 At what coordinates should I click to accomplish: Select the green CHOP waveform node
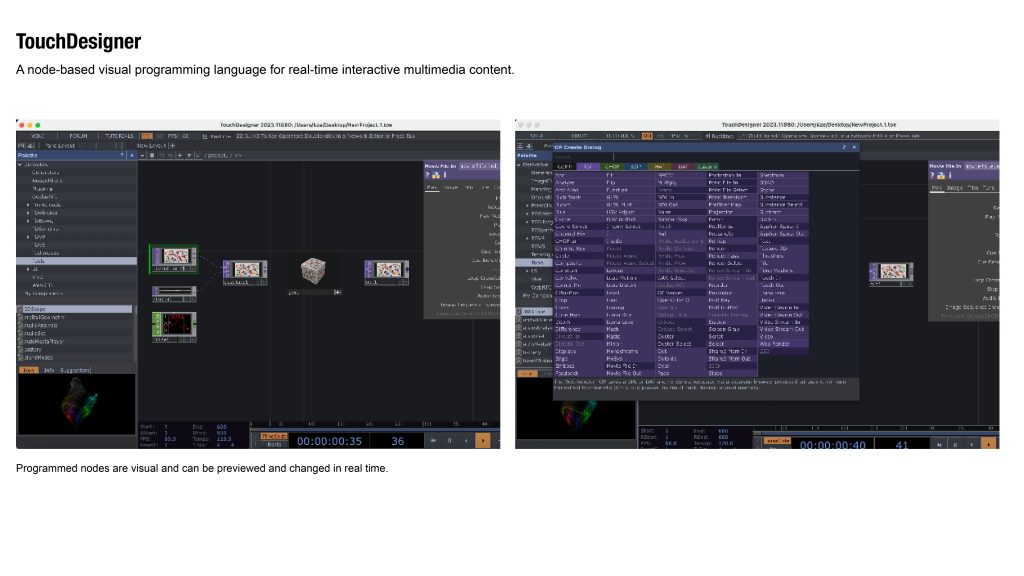174,327
